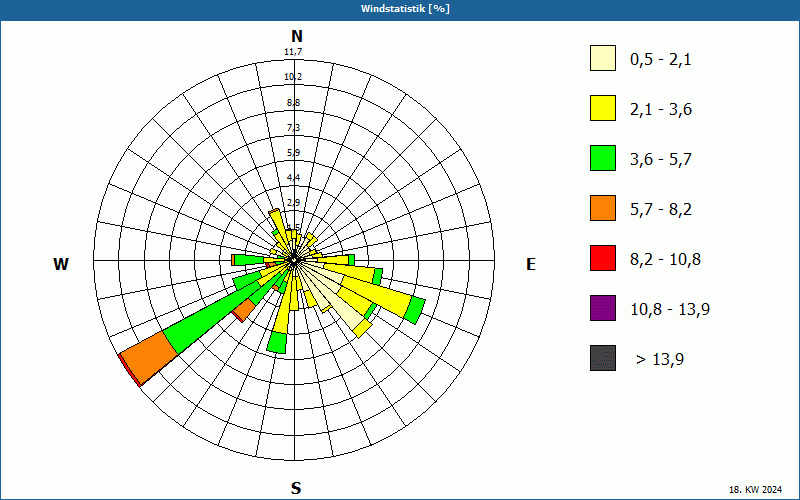The width and height of the screenshot is (800, 500).
Task: Click the '3,6 - 5,7' legend text
Action: click(x=661, y=160)
